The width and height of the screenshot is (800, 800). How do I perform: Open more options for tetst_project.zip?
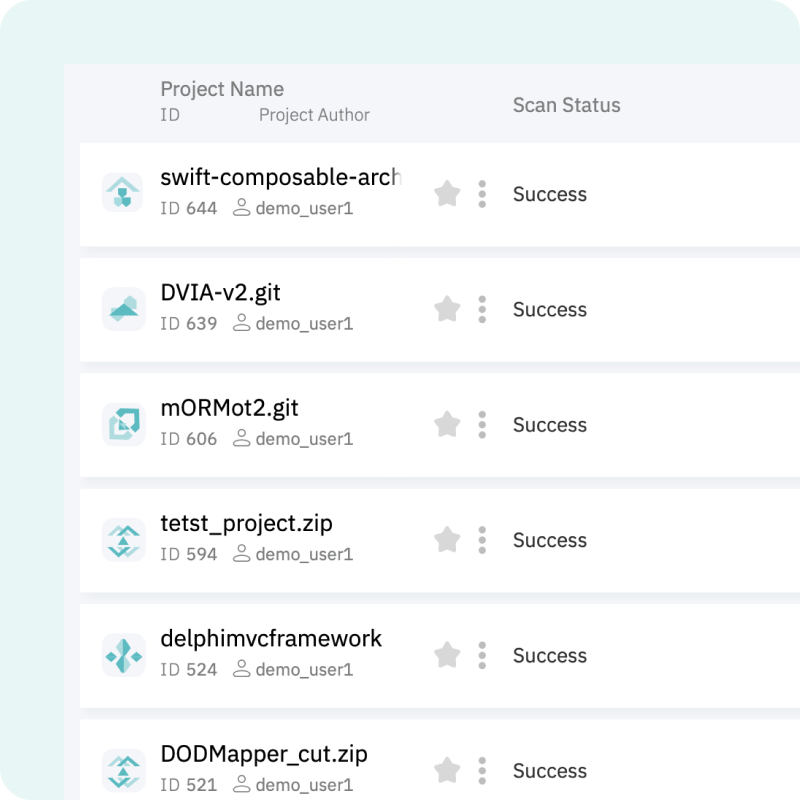pyautogui.click(x=482, y=540)
